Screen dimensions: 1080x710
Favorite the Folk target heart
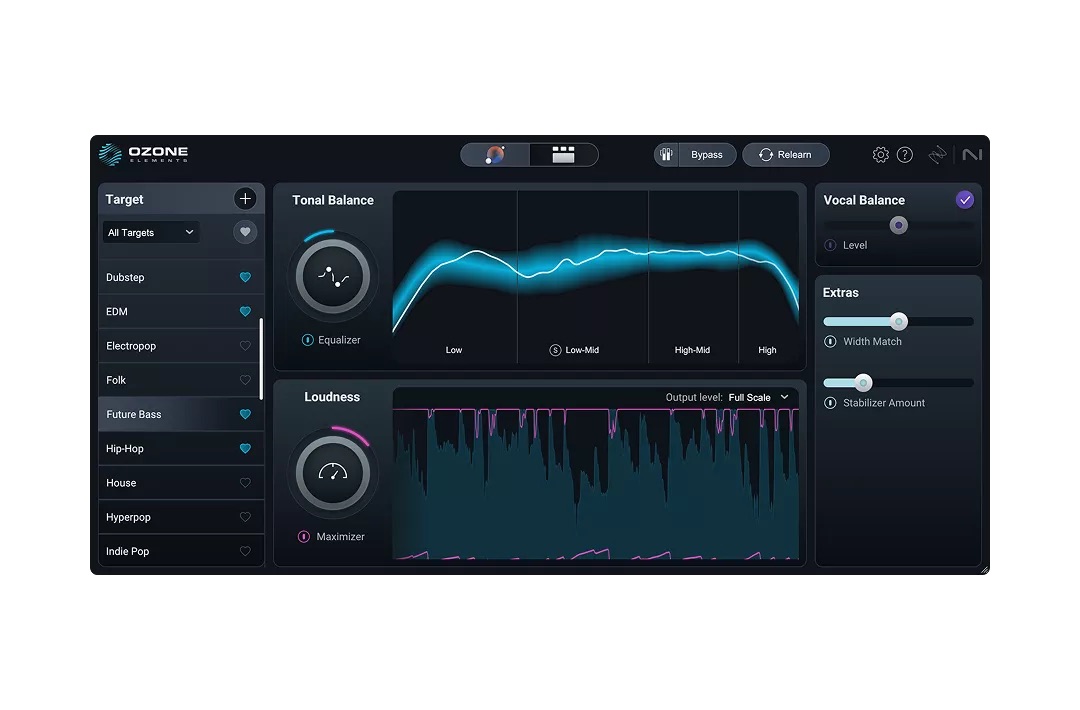(245, 380)
